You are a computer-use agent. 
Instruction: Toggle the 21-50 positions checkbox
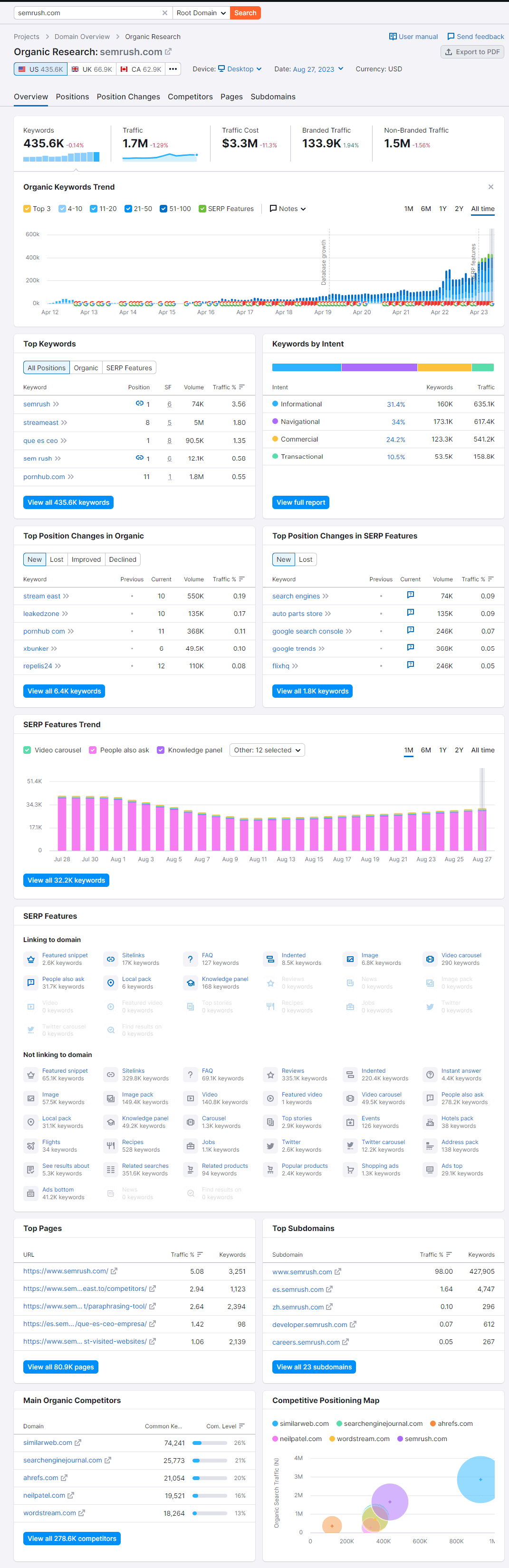click(x=128, y=209)
